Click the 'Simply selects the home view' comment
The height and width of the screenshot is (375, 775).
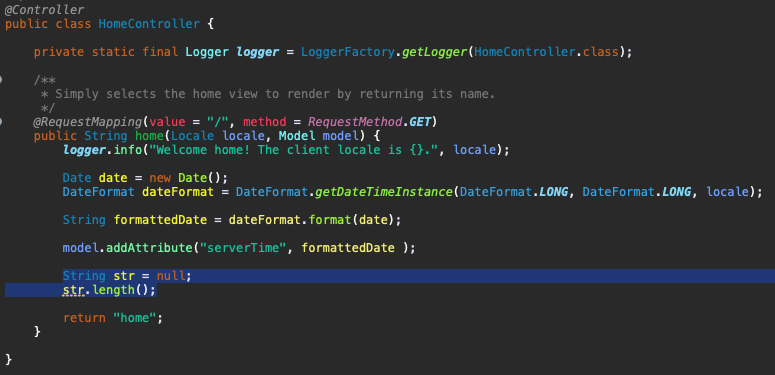[274, 94]
